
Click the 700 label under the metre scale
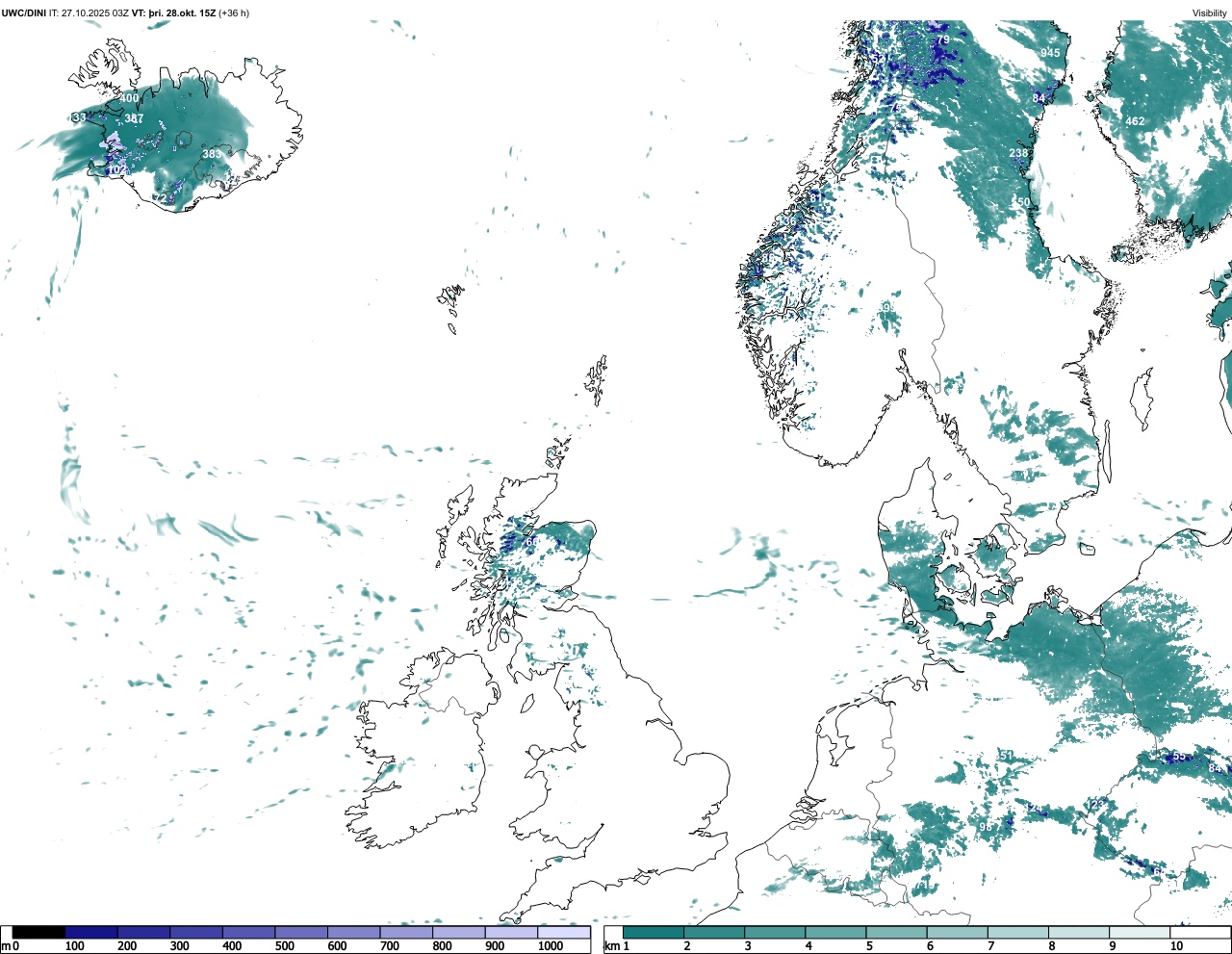390,946
